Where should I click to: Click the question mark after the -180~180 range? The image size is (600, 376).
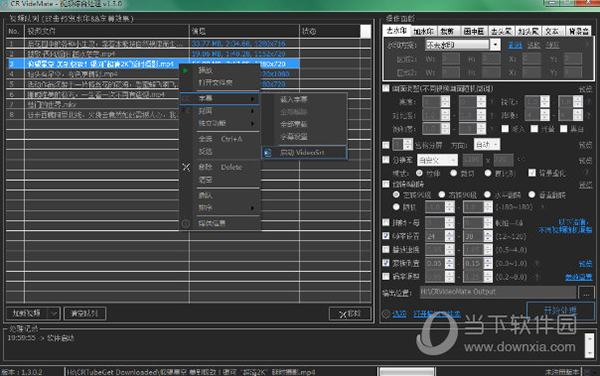tap(543, 207)
